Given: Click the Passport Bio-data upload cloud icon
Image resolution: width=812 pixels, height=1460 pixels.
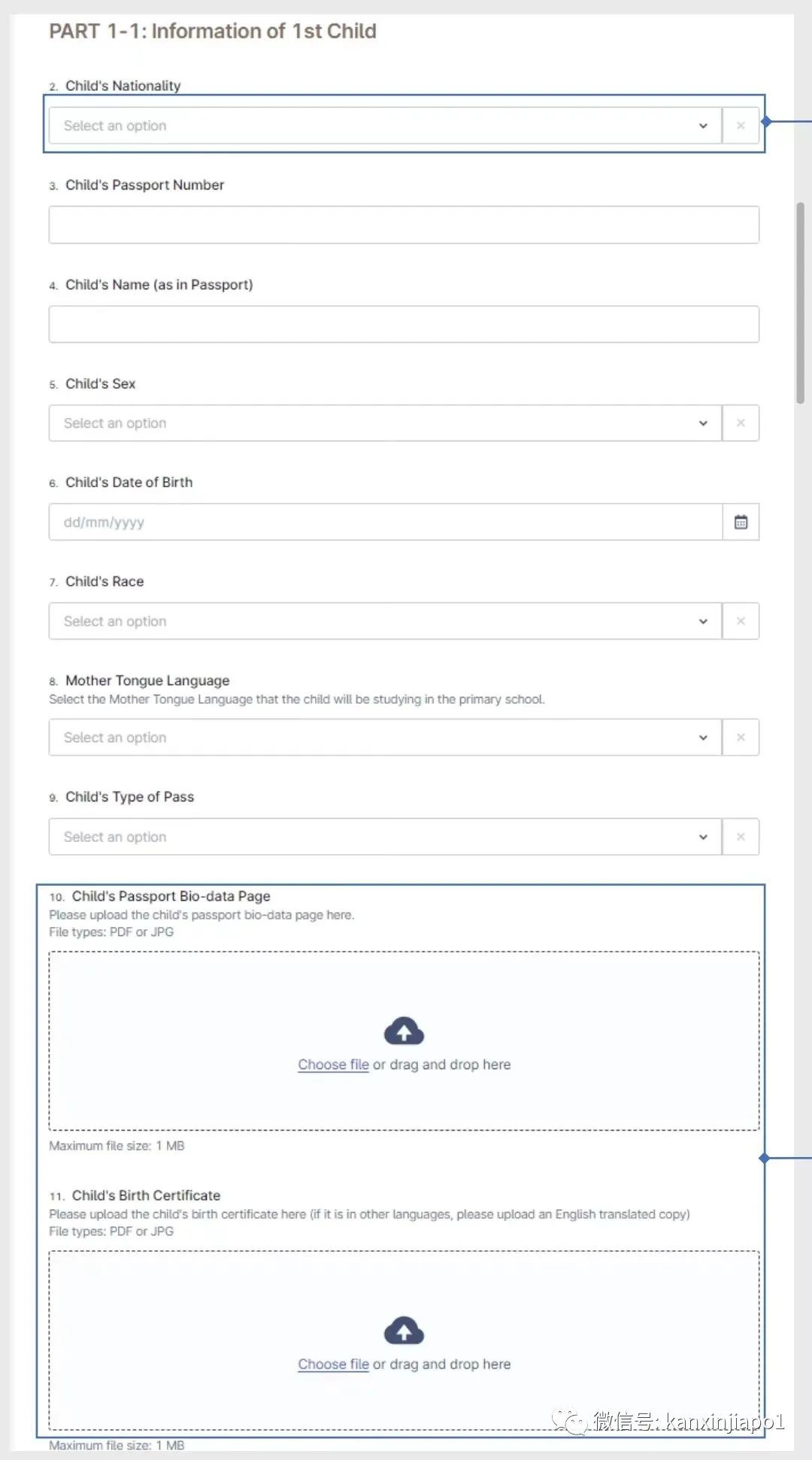Looking at the screenshot, I should click(x=404, y=1031).
